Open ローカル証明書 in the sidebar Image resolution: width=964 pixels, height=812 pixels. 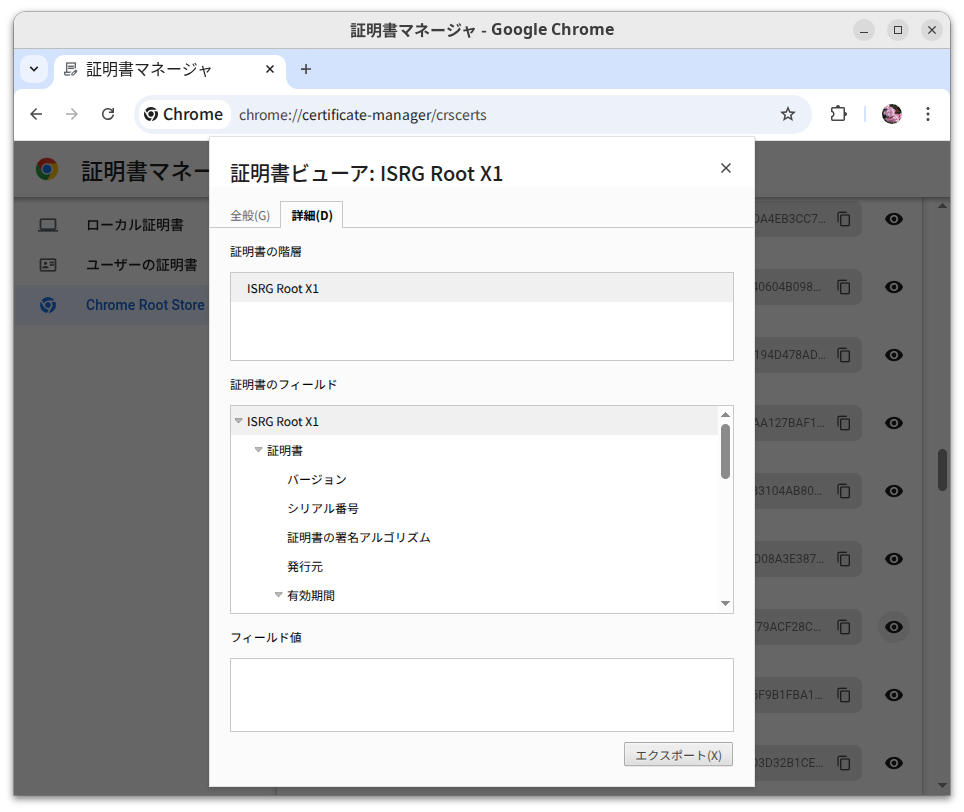[x=135, y=225]
